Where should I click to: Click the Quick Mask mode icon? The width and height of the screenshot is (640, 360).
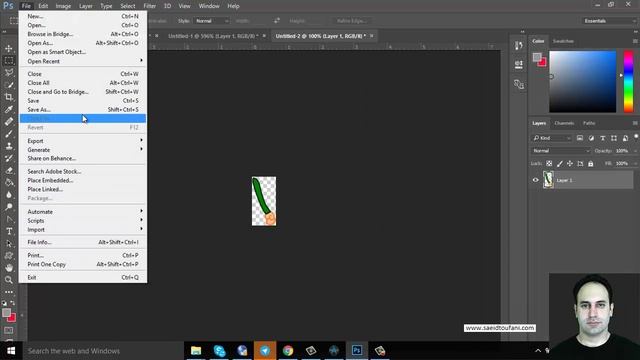9,330
